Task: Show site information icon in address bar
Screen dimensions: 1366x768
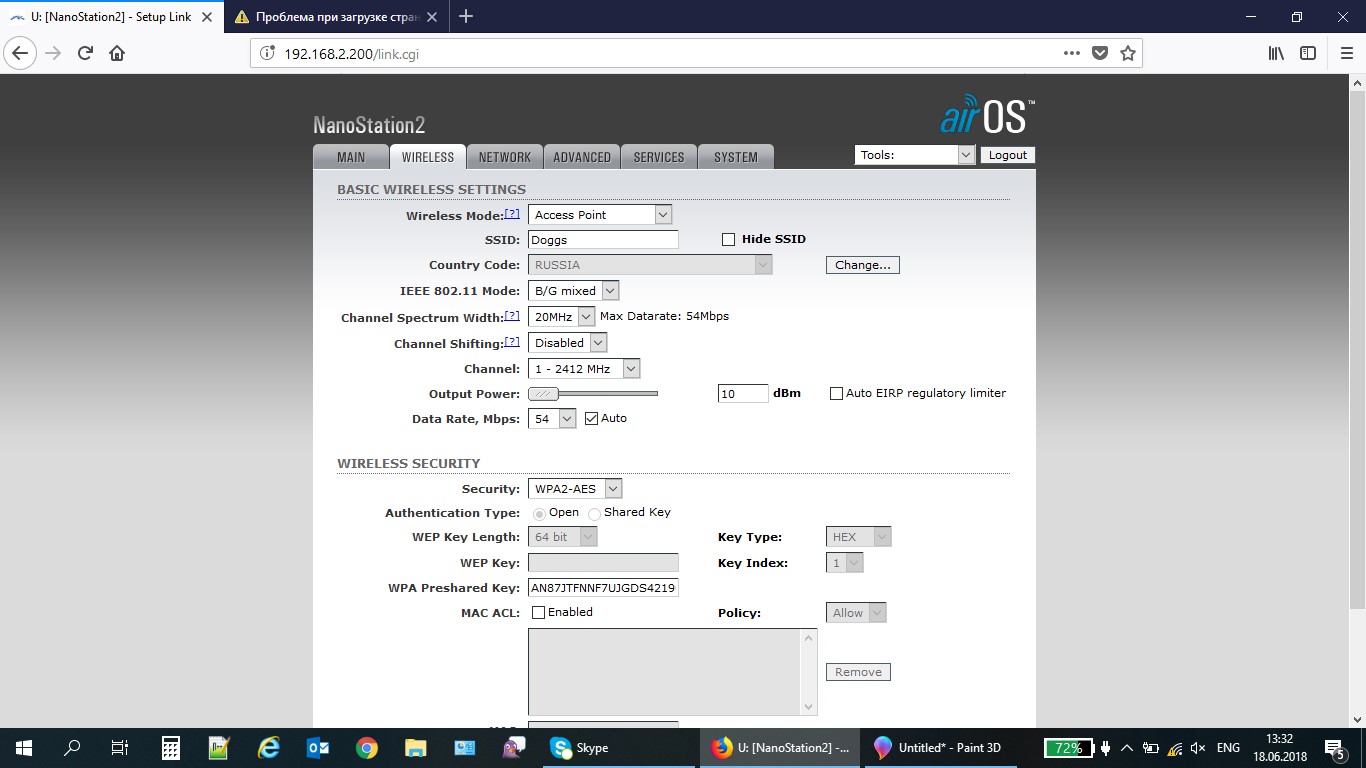Action: click(266, 53)
